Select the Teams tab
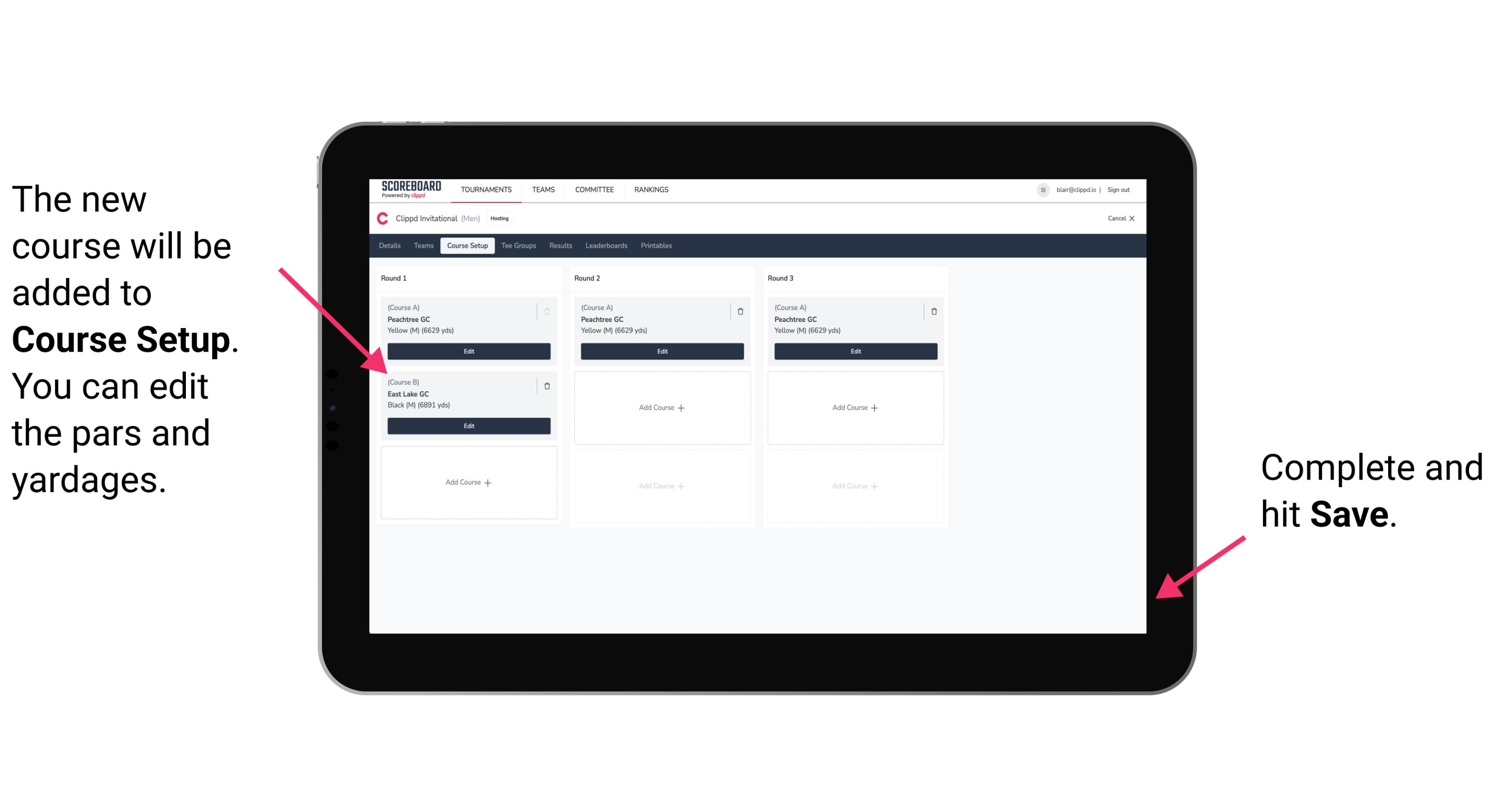 click(x=420, y=245)
